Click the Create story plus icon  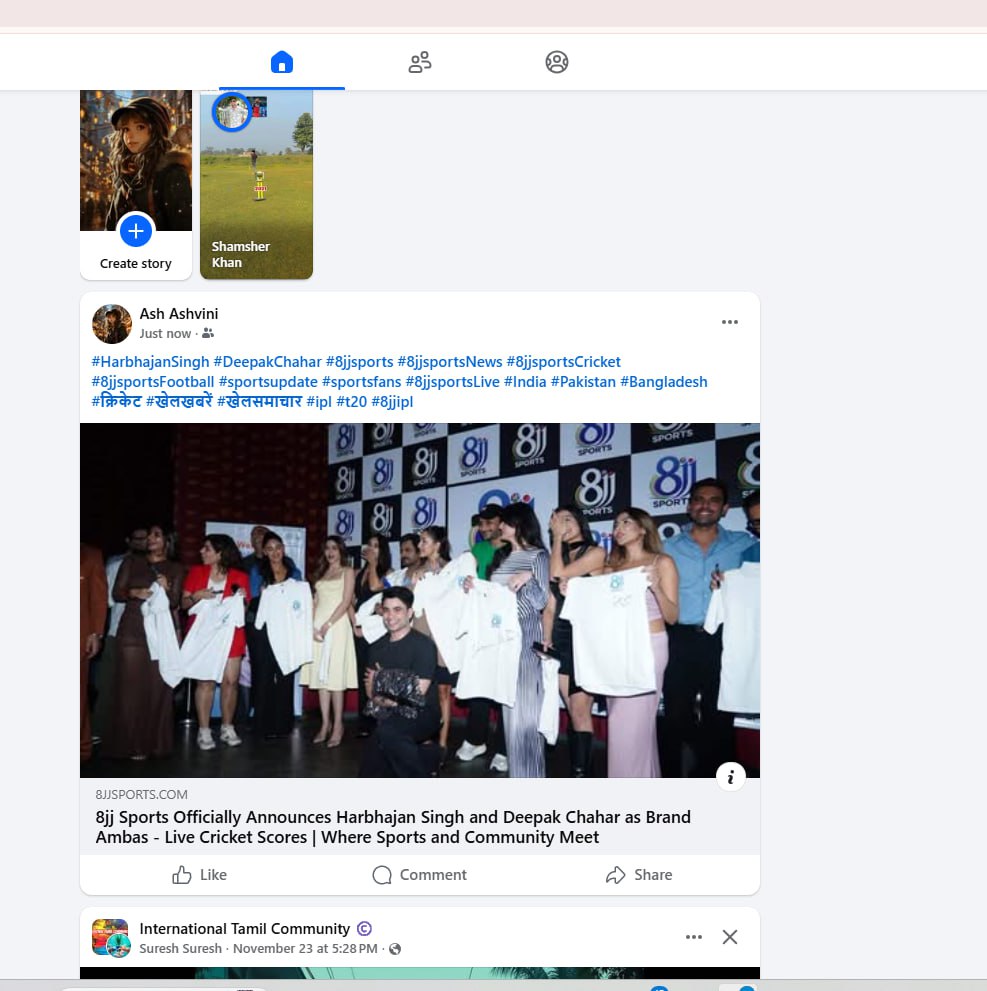[136, 232]
